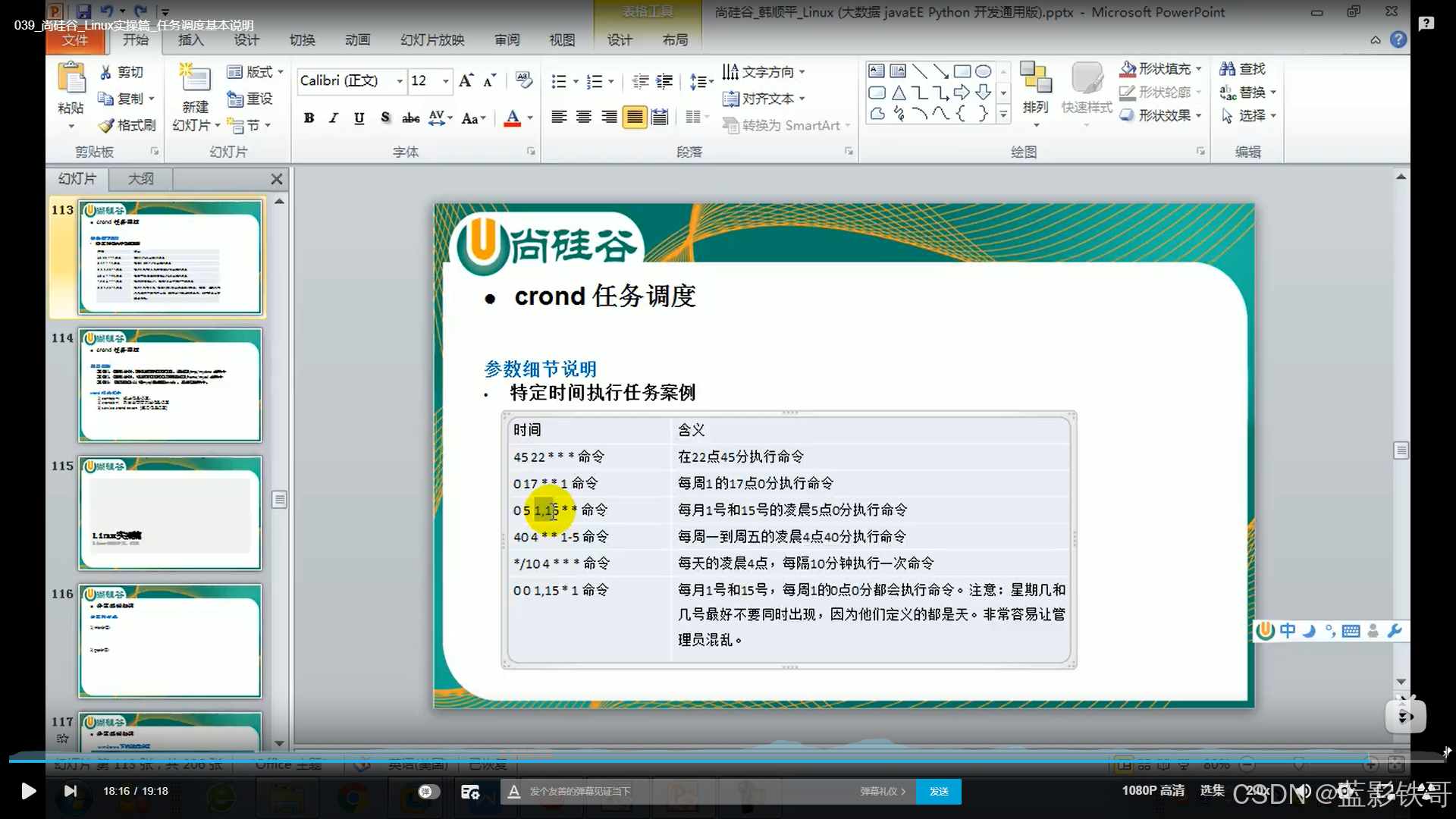This screenshot has width=1456, height=819.
Task: Toggle text Shadow formatting
Action: point(385,118)
